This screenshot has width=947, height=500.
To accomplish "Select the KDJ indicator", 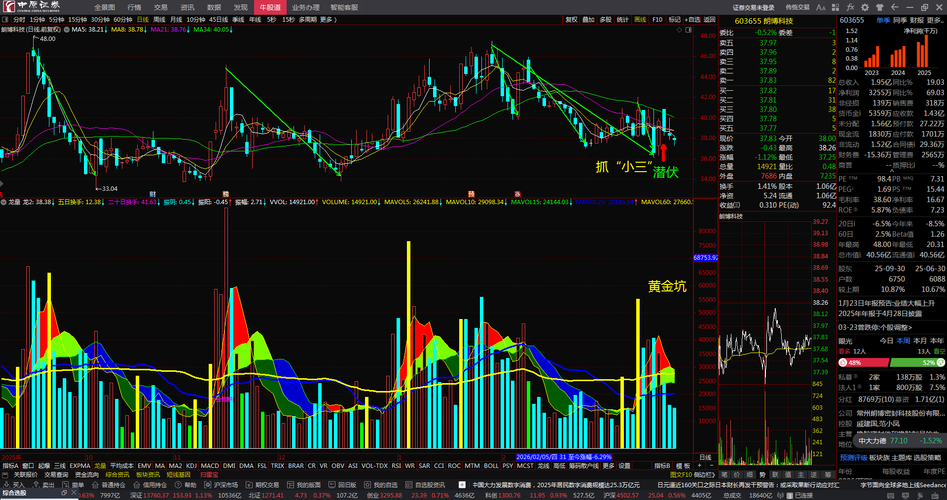I will point(191,466).
